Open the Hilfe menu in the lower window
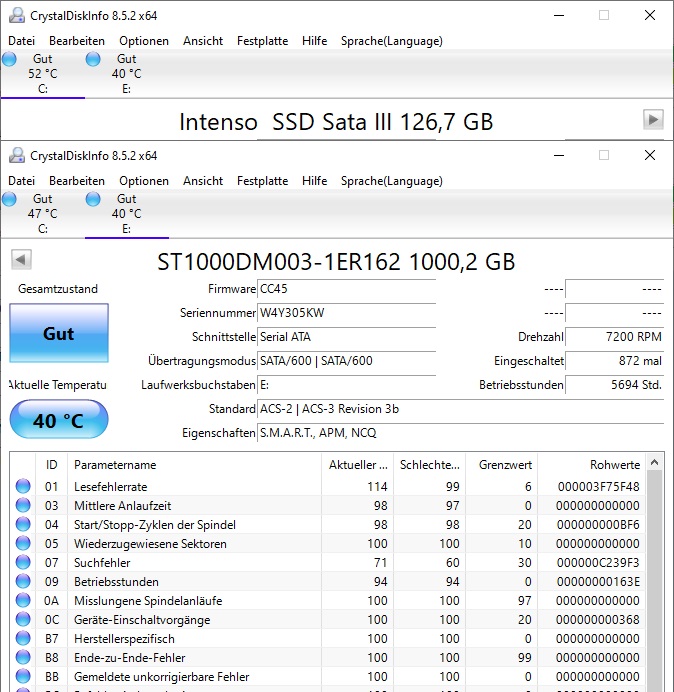The width and height of the screenshot is (674, 692). tap(314, 181)
